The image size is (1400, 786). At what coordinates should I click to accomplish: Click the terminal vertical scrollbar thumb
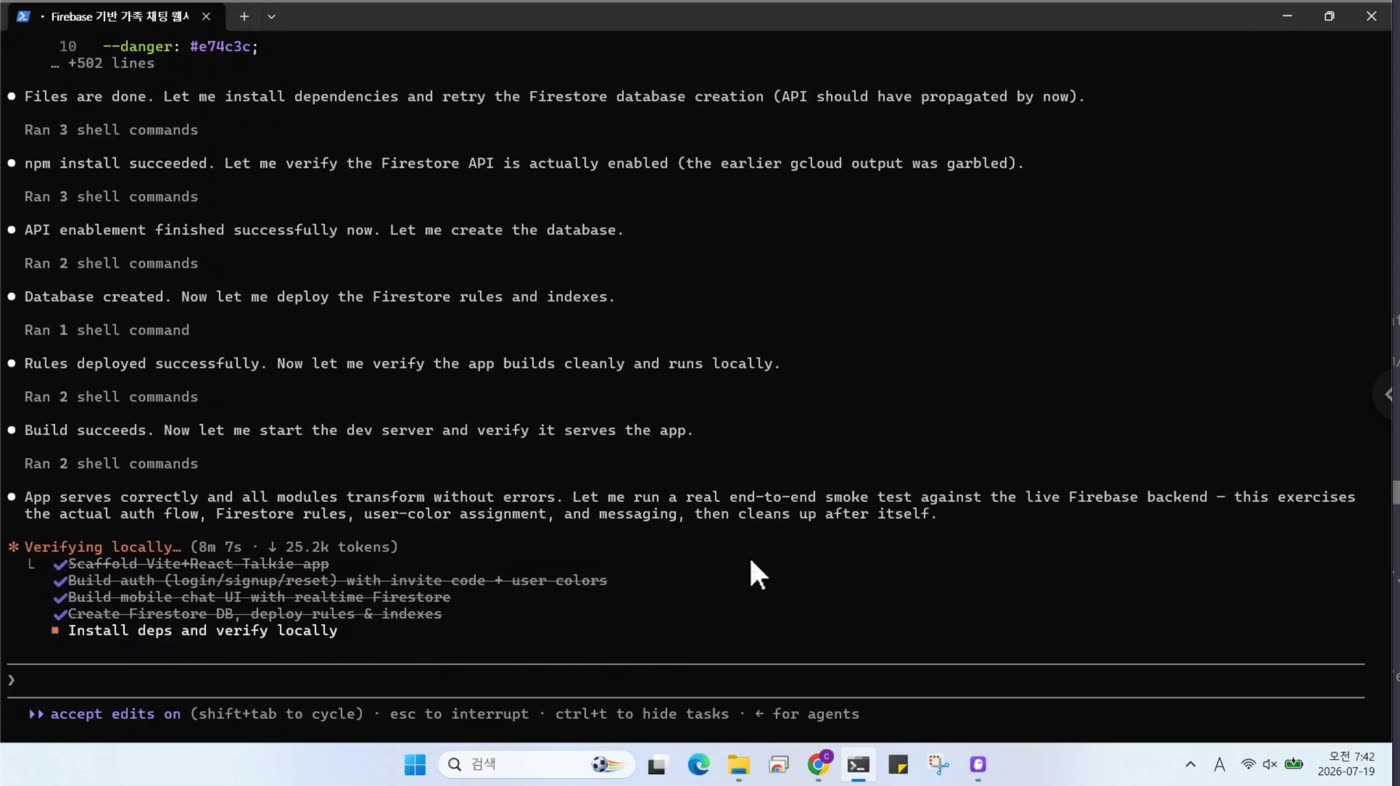click(1395, 493)
